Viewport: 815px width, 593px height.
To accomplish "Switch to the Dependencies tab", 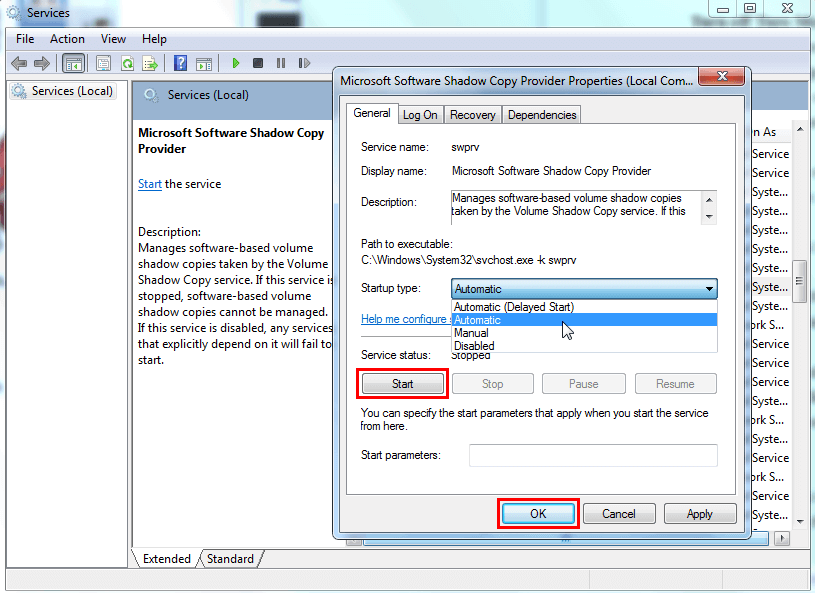I will click(542, 115).
